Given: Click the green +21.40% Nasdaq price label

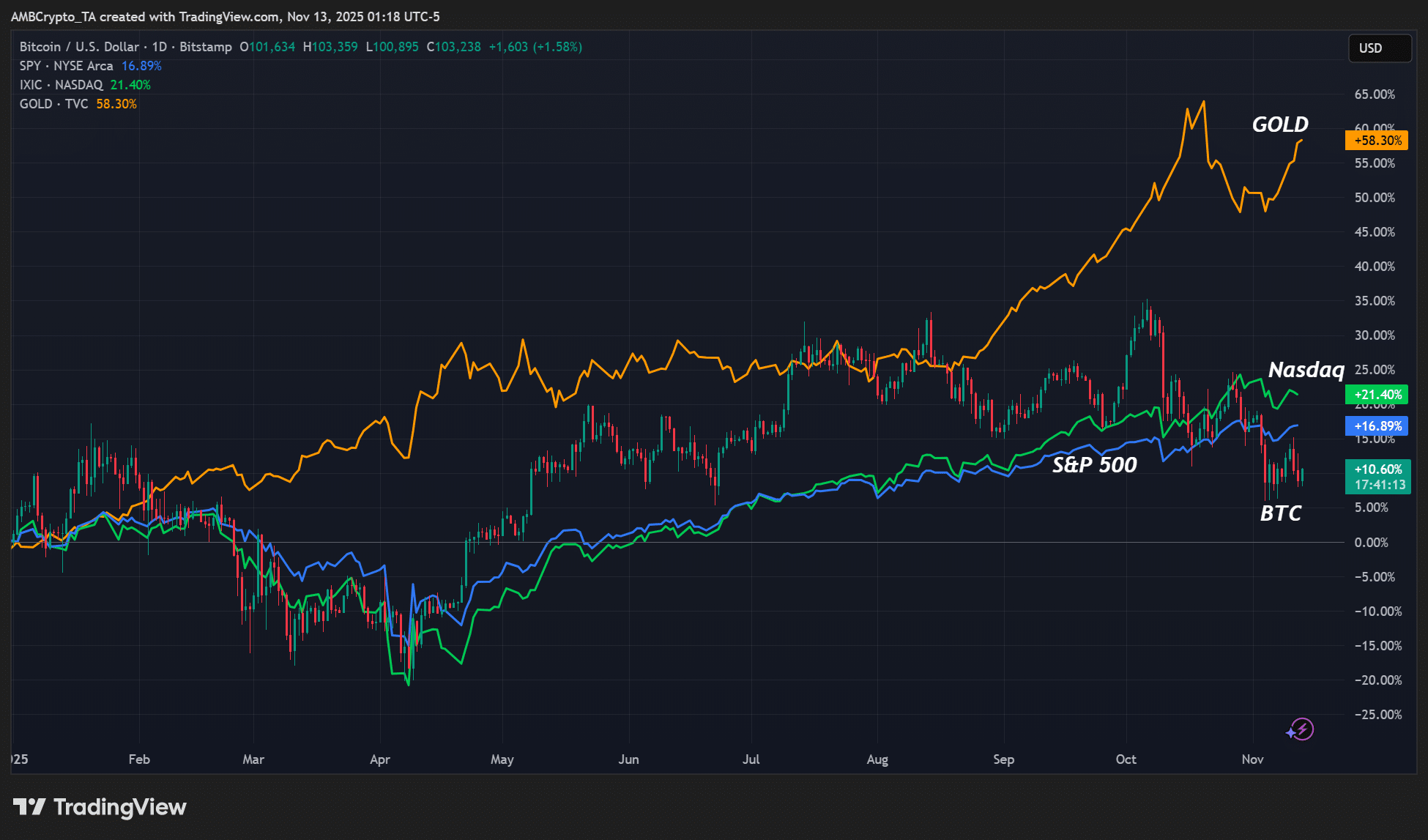Looking at the screenshot, I should tap(1377, 395).
